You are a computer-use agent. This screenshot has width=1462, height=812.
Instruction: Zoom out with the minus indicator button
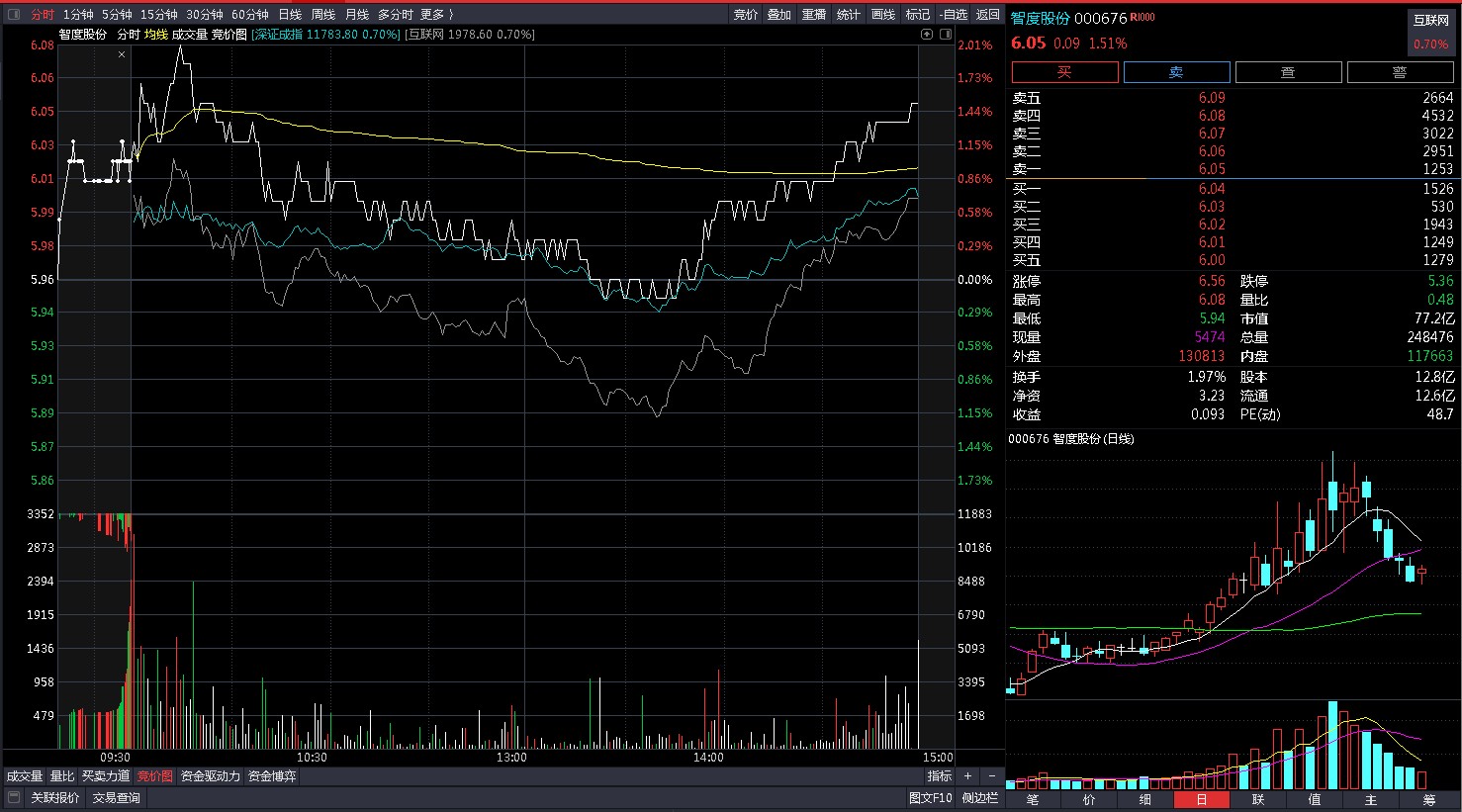pyautogui.click(x=992, y=776)
